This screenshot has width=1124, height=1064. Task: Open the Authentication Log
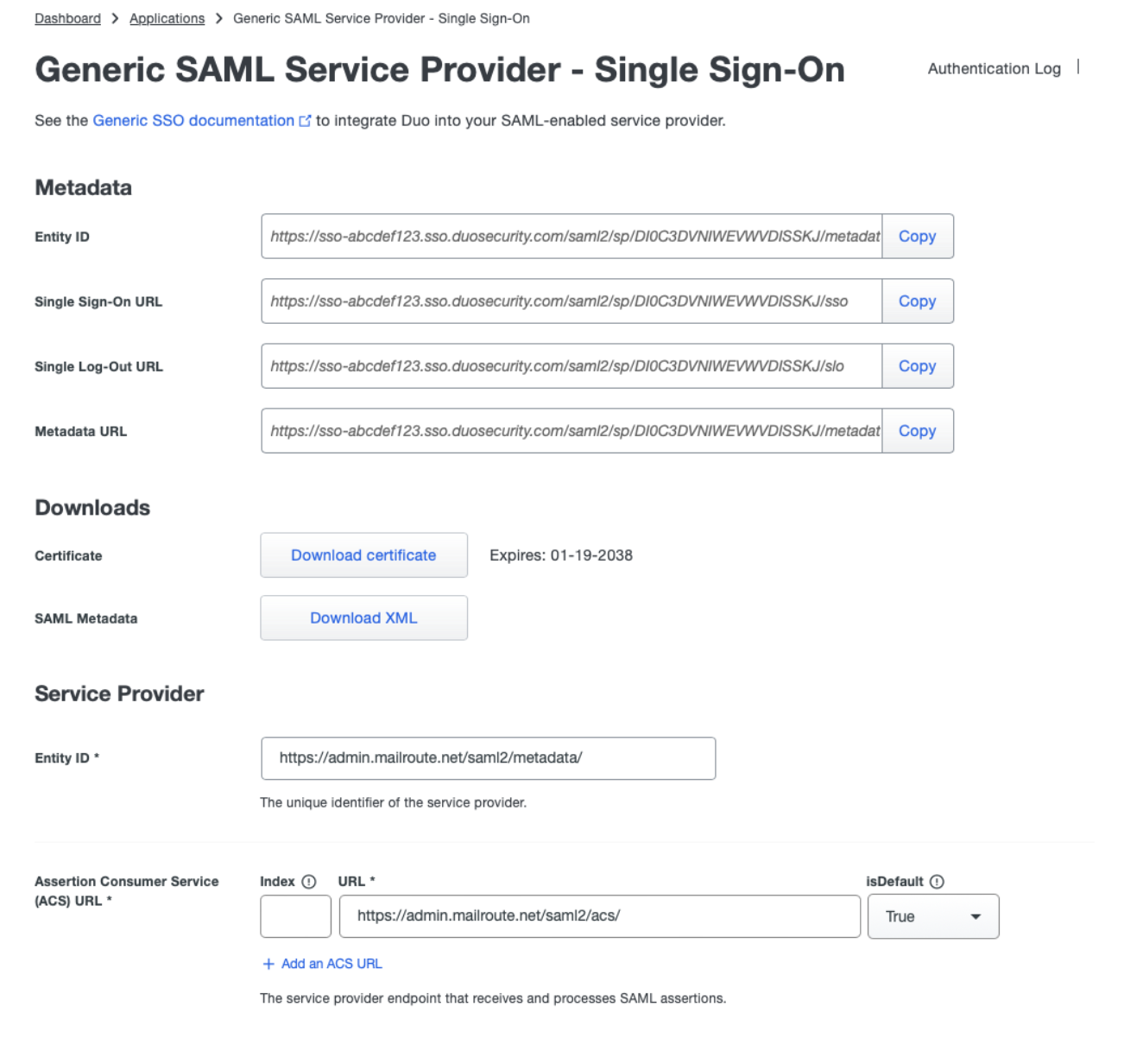tap(994, 68)
